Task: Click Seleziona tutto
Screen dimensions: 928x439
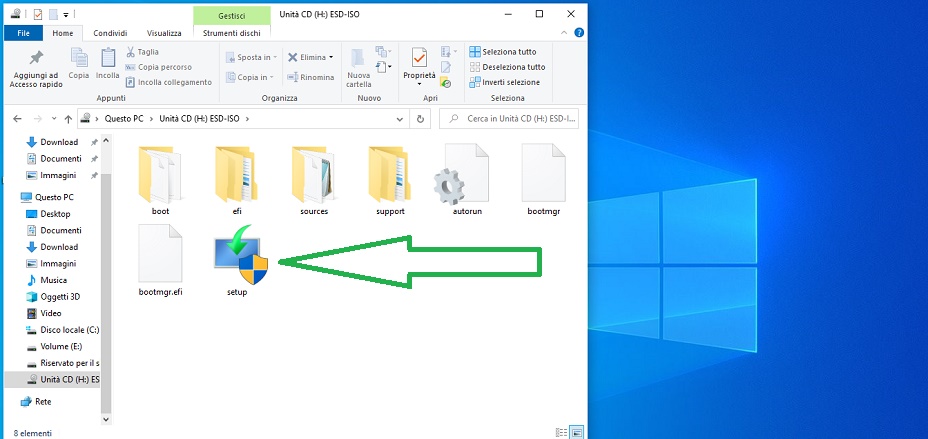Action: [503, 52]
